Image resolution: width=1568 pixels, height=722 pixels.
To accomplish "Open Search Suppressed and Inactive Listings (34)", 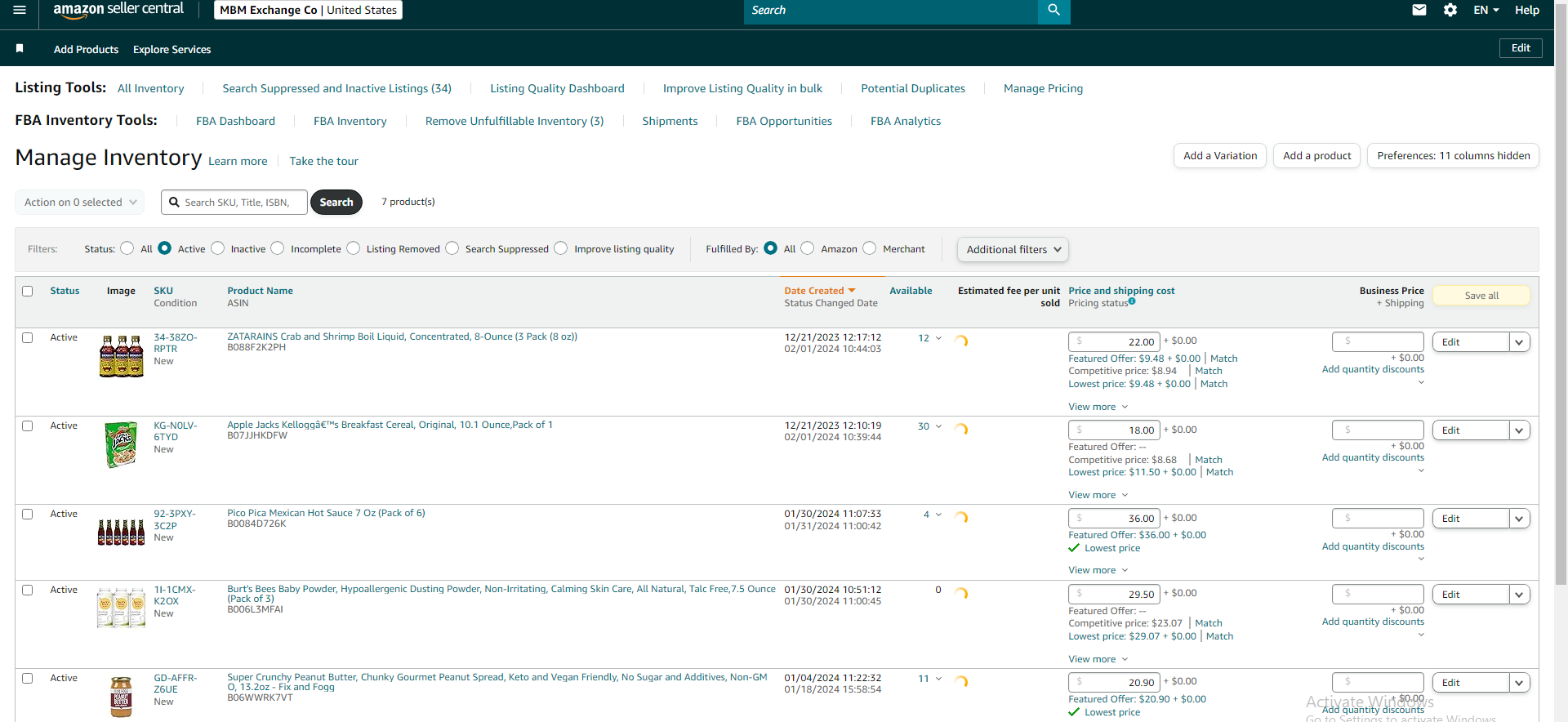I will [336, 88].
